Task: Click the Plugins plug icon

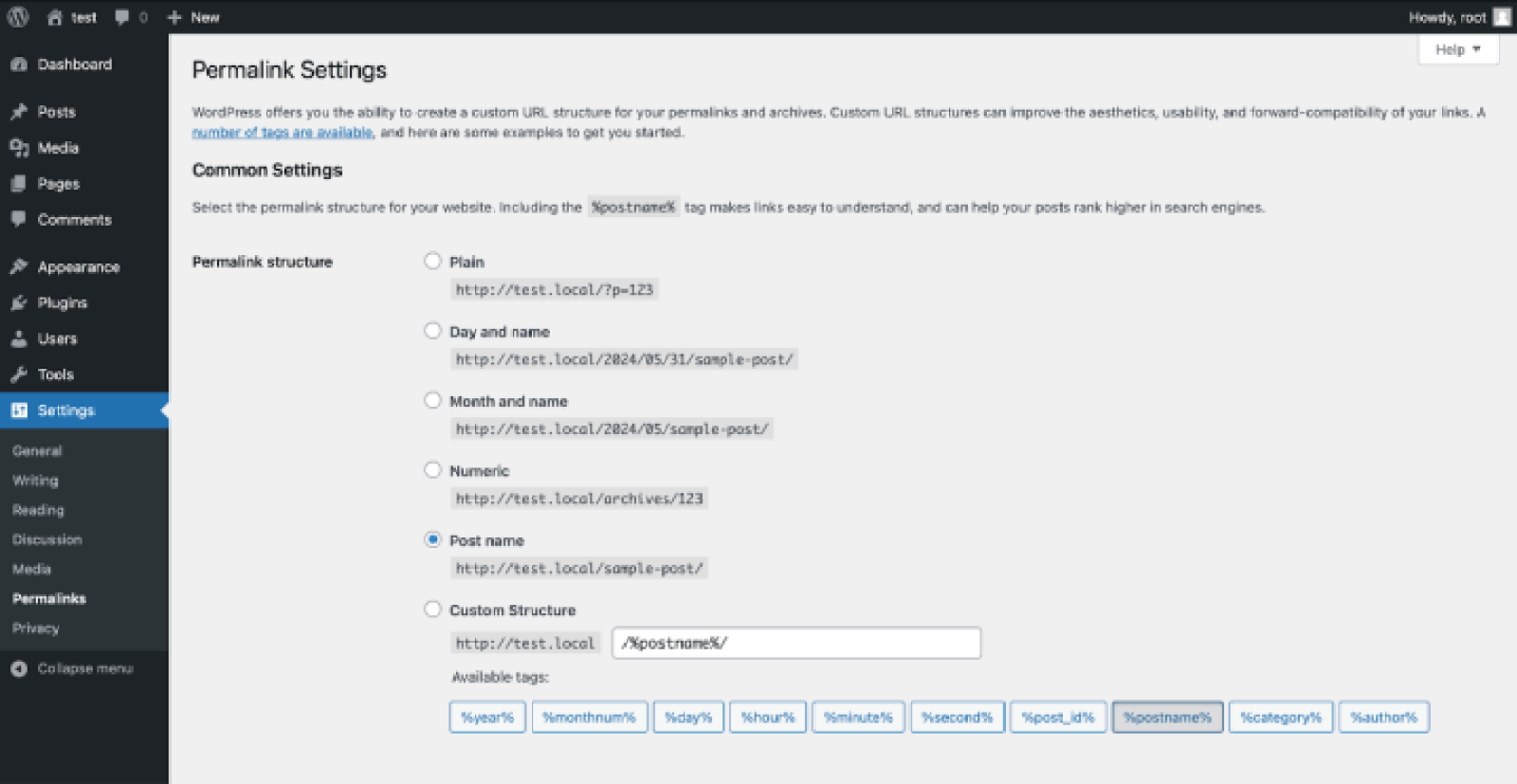Action: click(x=19, y=302)
